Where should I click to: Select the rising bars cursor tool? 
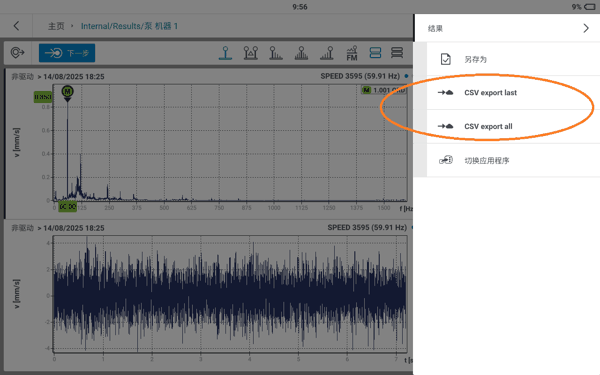pos(327,53)
